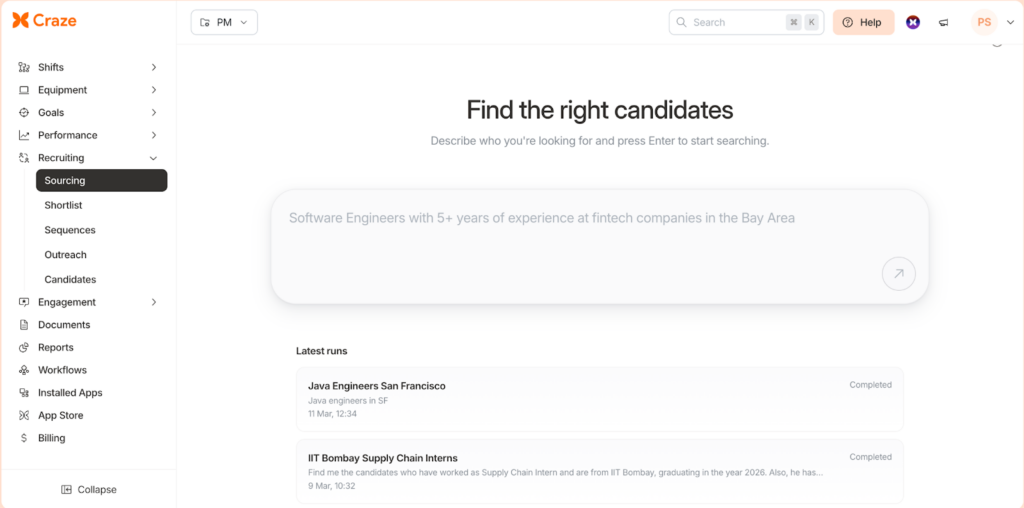Submit search with the arrow button
Viewport: 1024px width, 508px height.
[x=898, y=274]
